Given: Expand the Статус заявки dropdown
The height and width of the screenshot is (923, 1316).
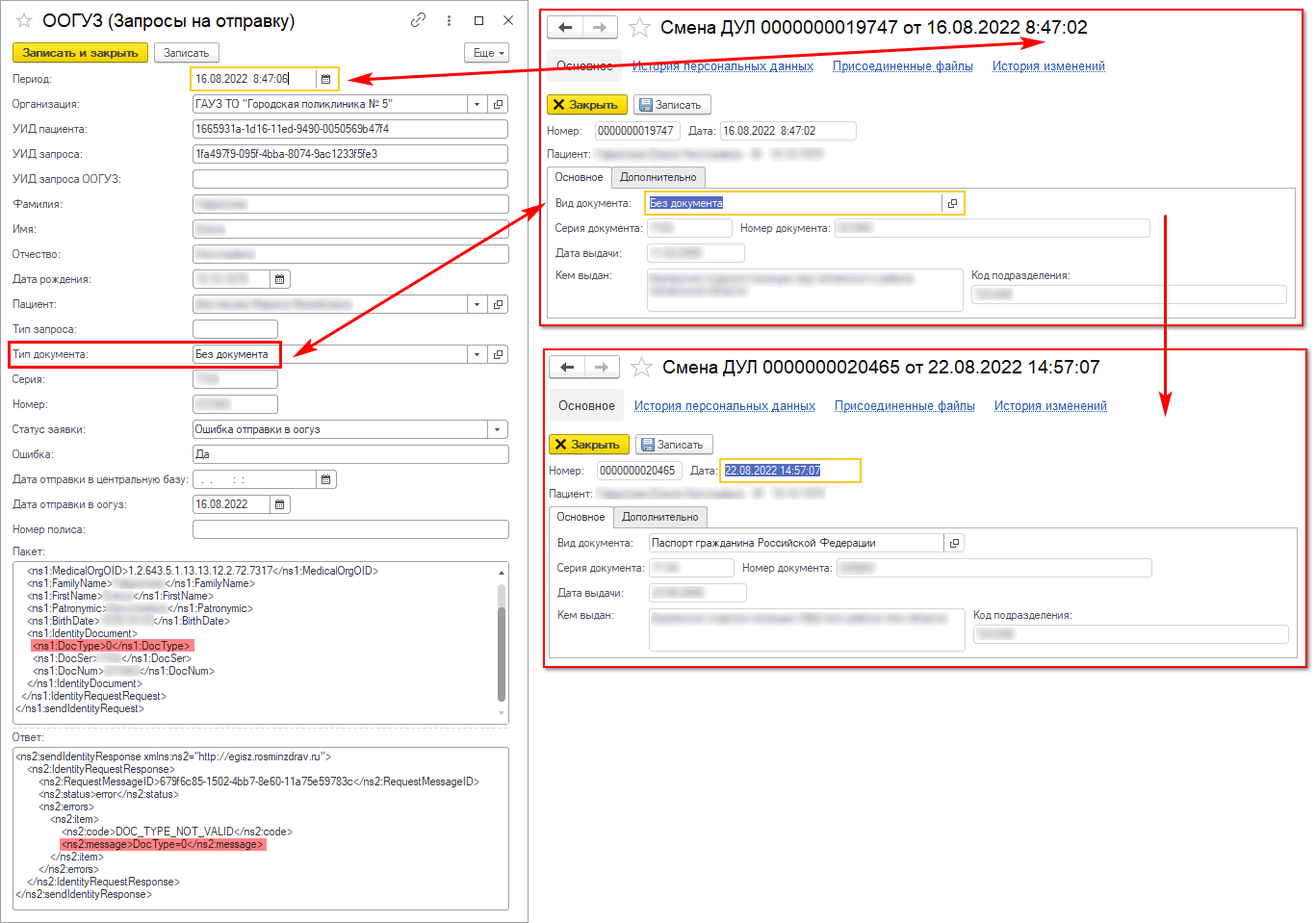Looking at the screenshot, I should tap(498, 429).
